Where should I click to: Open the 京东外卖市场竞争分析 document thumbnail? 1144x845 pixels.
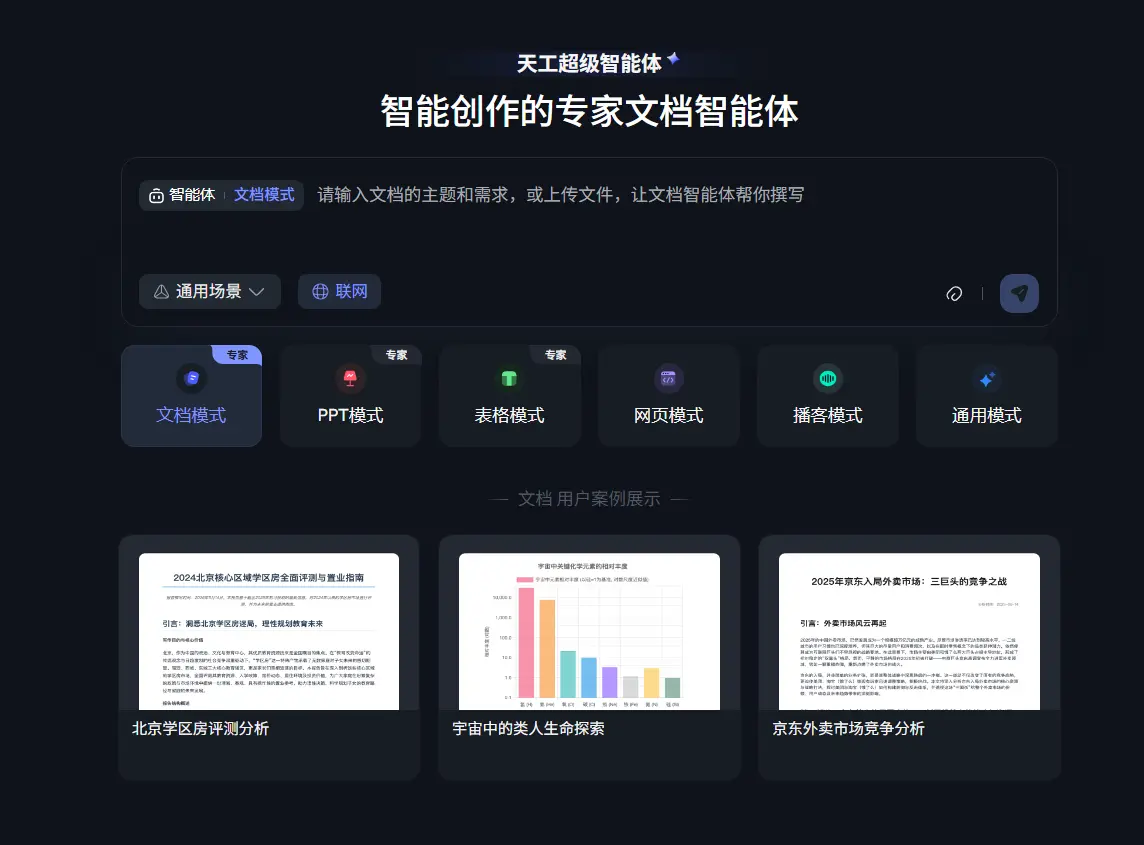(908, 630)
